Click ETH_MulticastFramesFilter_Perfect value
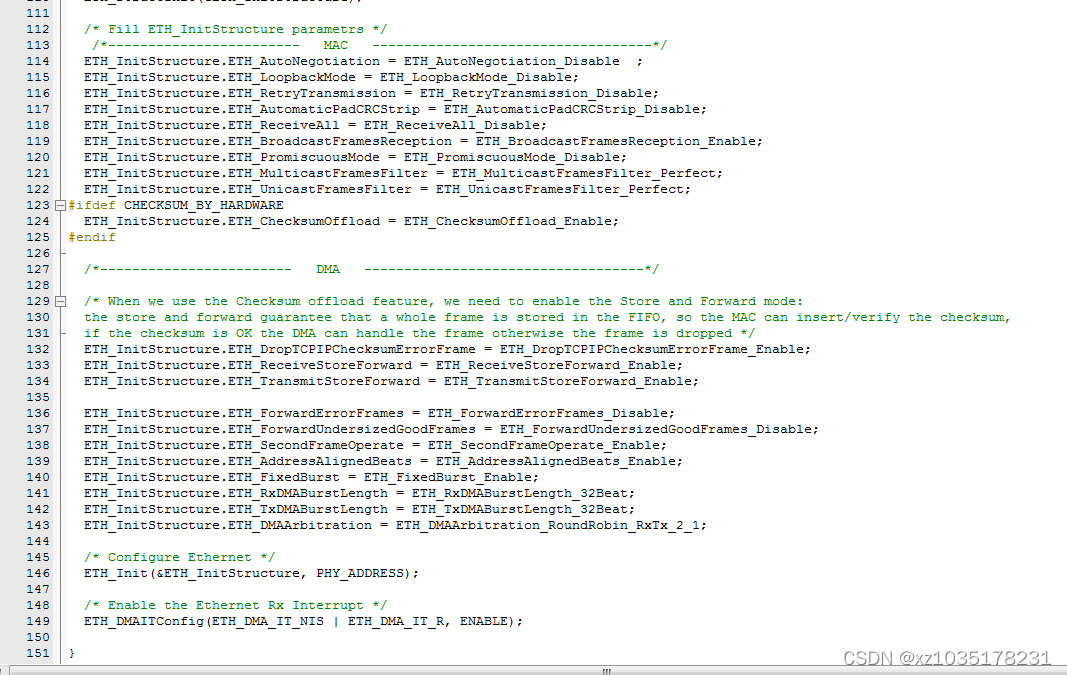1067x675 pixels. (585, 174)
